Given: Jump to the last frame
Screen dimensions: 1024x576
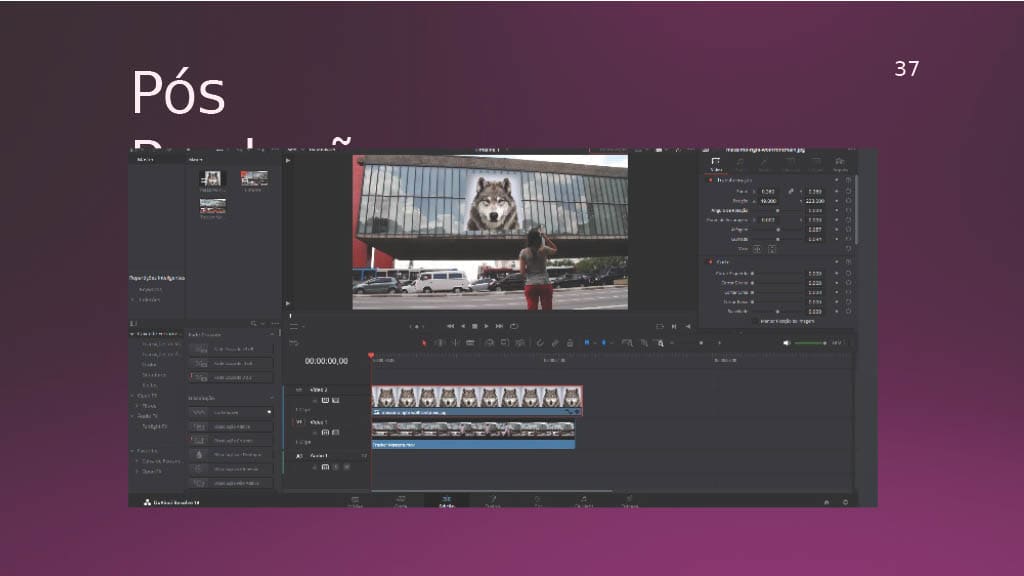Looking at the screenshot, I should coord(500,326).
